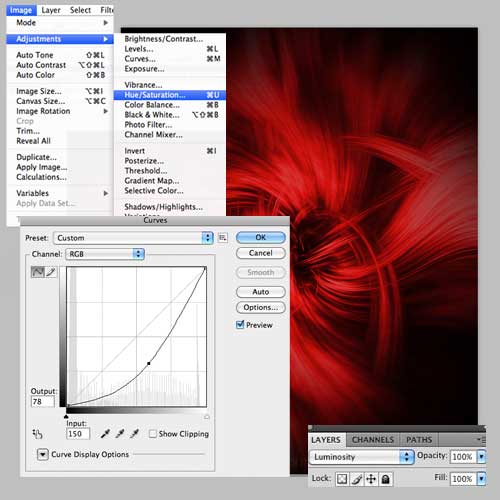The width and height of the screenshot is (500, 500).
Task: Select the curve point edit tool
Action: click(x=37, y=272)
